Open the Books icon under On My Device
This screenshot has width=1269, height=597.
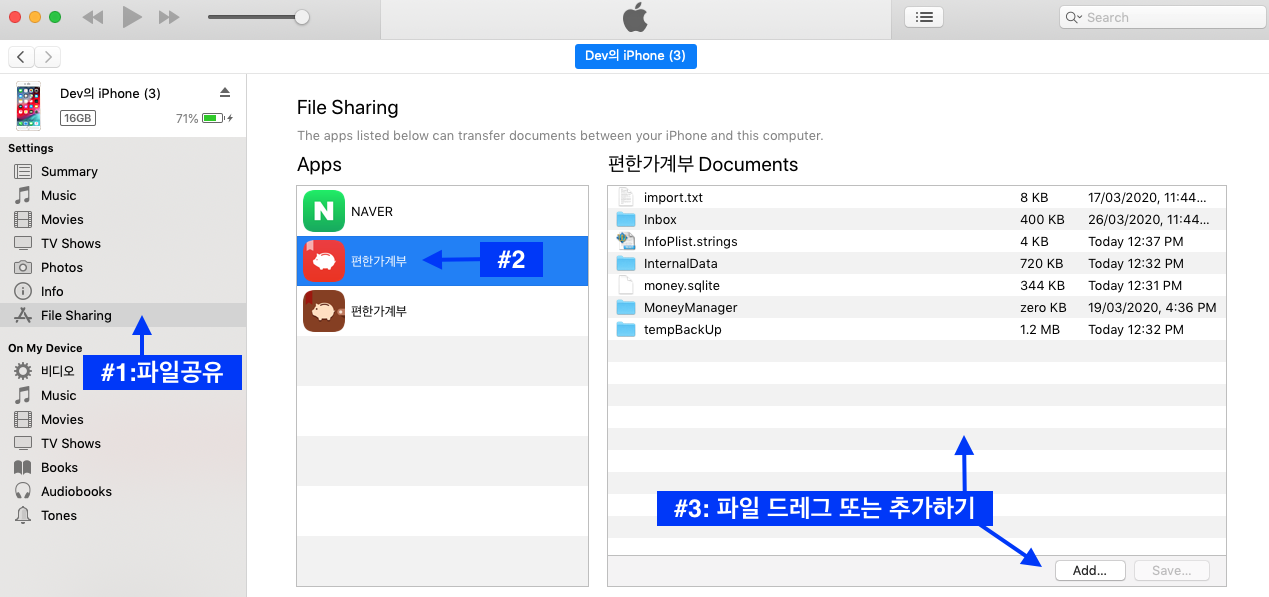click(23, 468)
